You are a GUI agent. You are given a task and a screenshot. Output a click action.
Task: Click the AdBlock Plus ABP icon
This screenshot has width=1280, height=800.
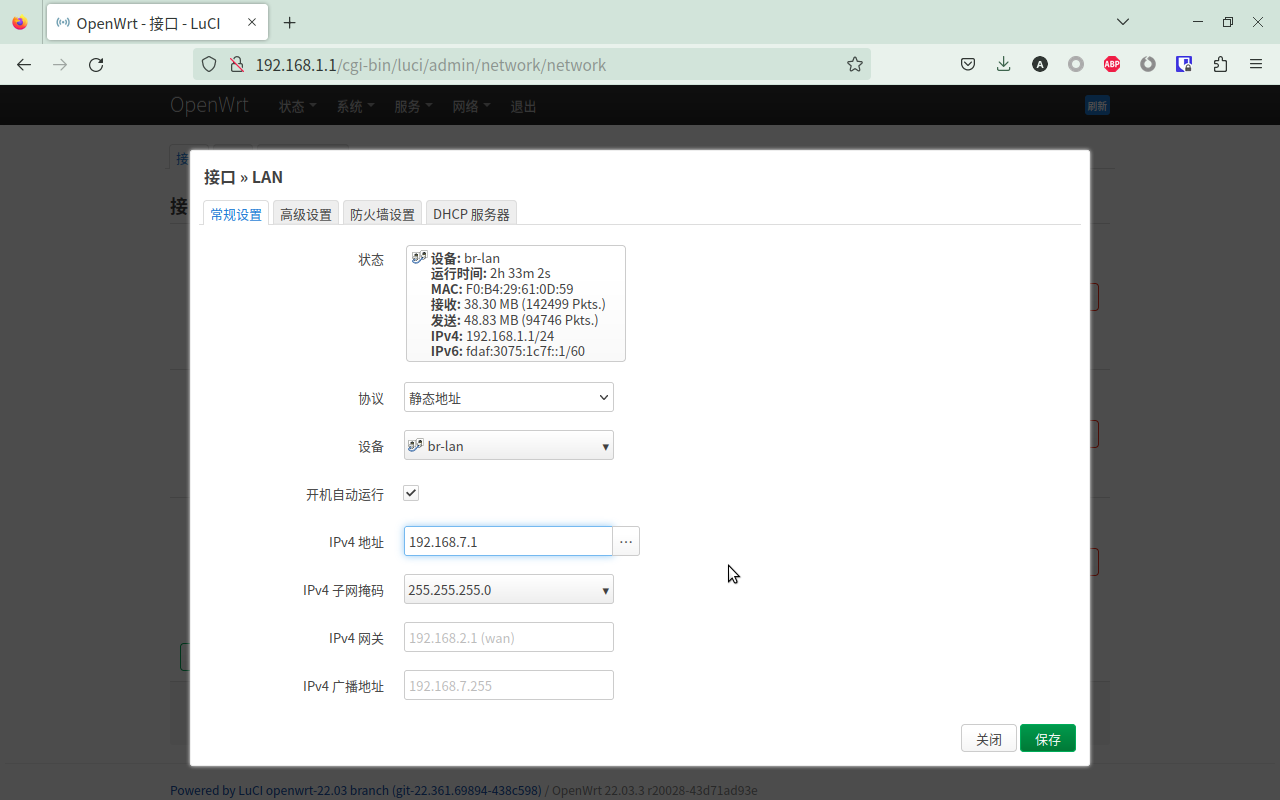tap(1112, 64)
